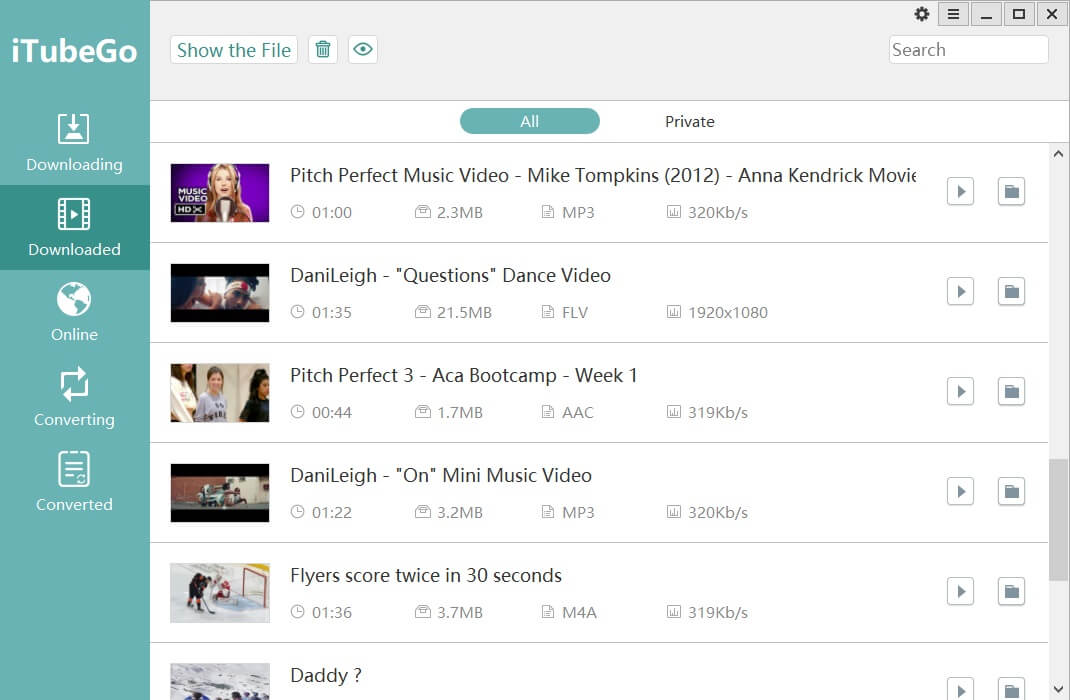Play Flyers score twice item
The height and width of the screenshot is (700, 1070).
click(960, 592)
